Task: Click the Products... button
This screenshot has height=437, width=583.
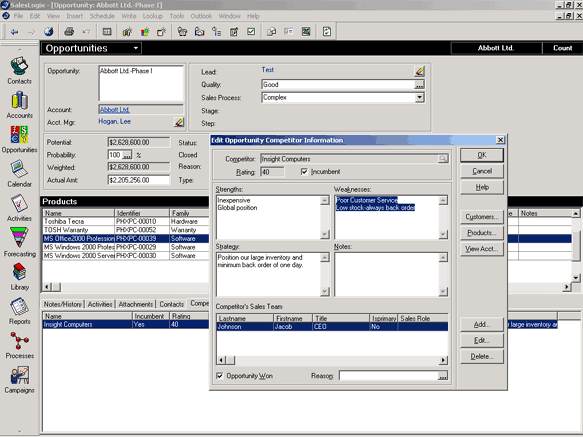Action: pos(482,233)
